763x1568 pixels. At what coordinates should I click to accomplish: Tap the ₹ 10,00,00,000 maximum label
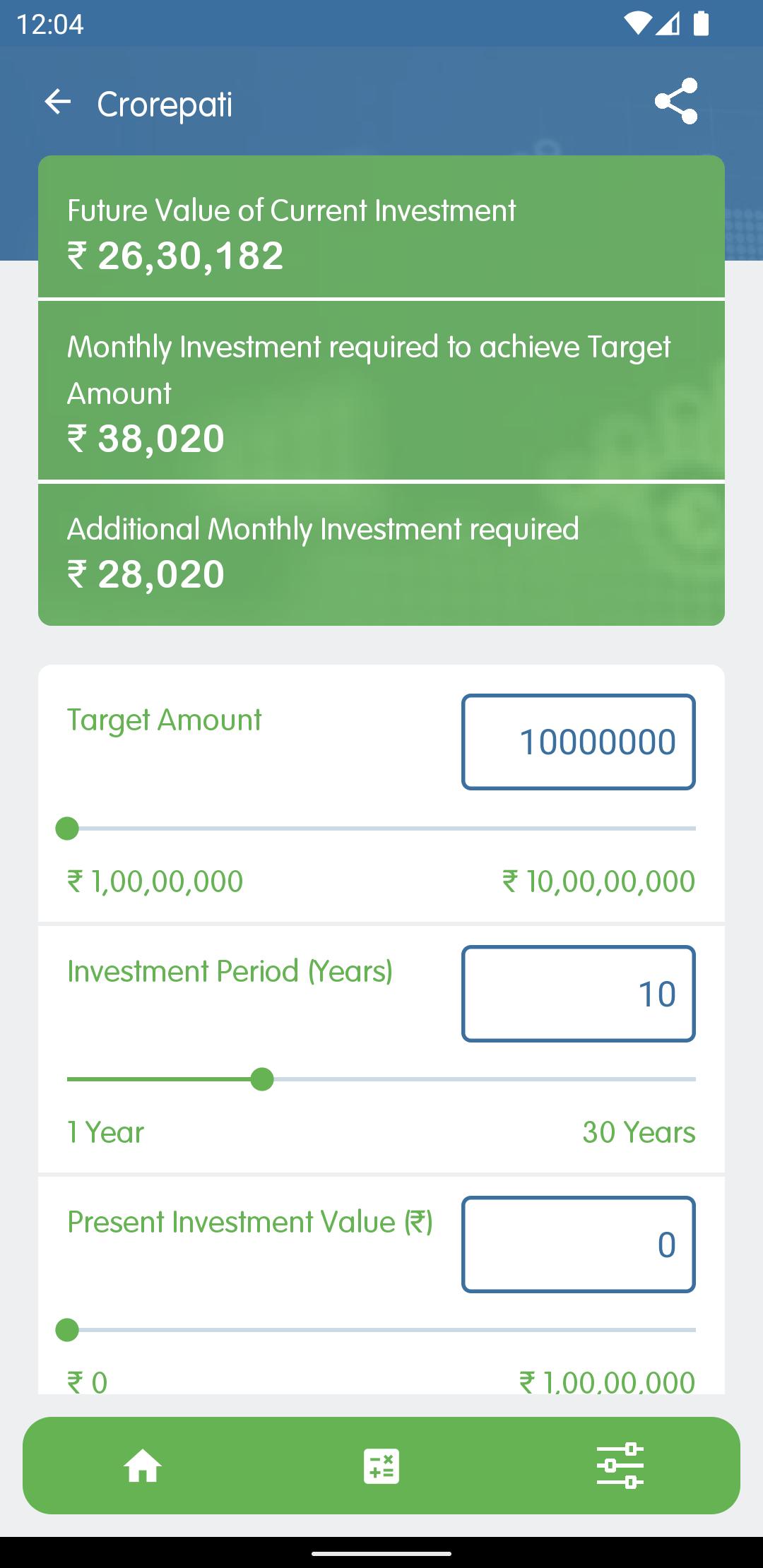(598, 881)
